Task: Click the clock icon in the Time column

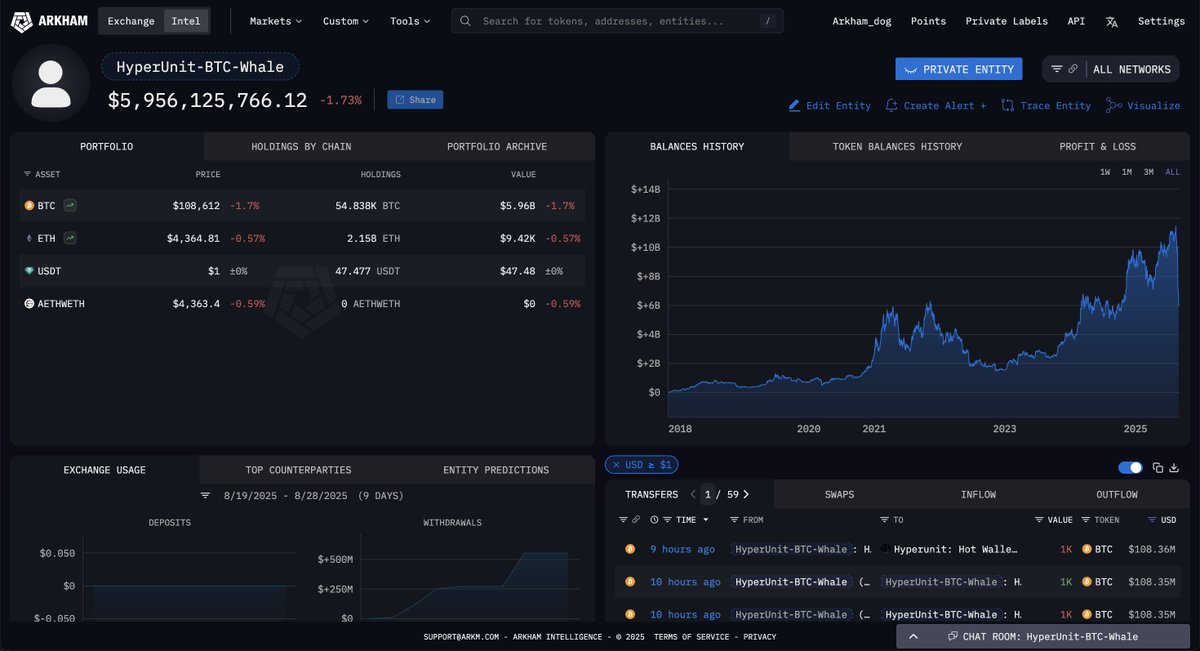Action: (654, 520)
